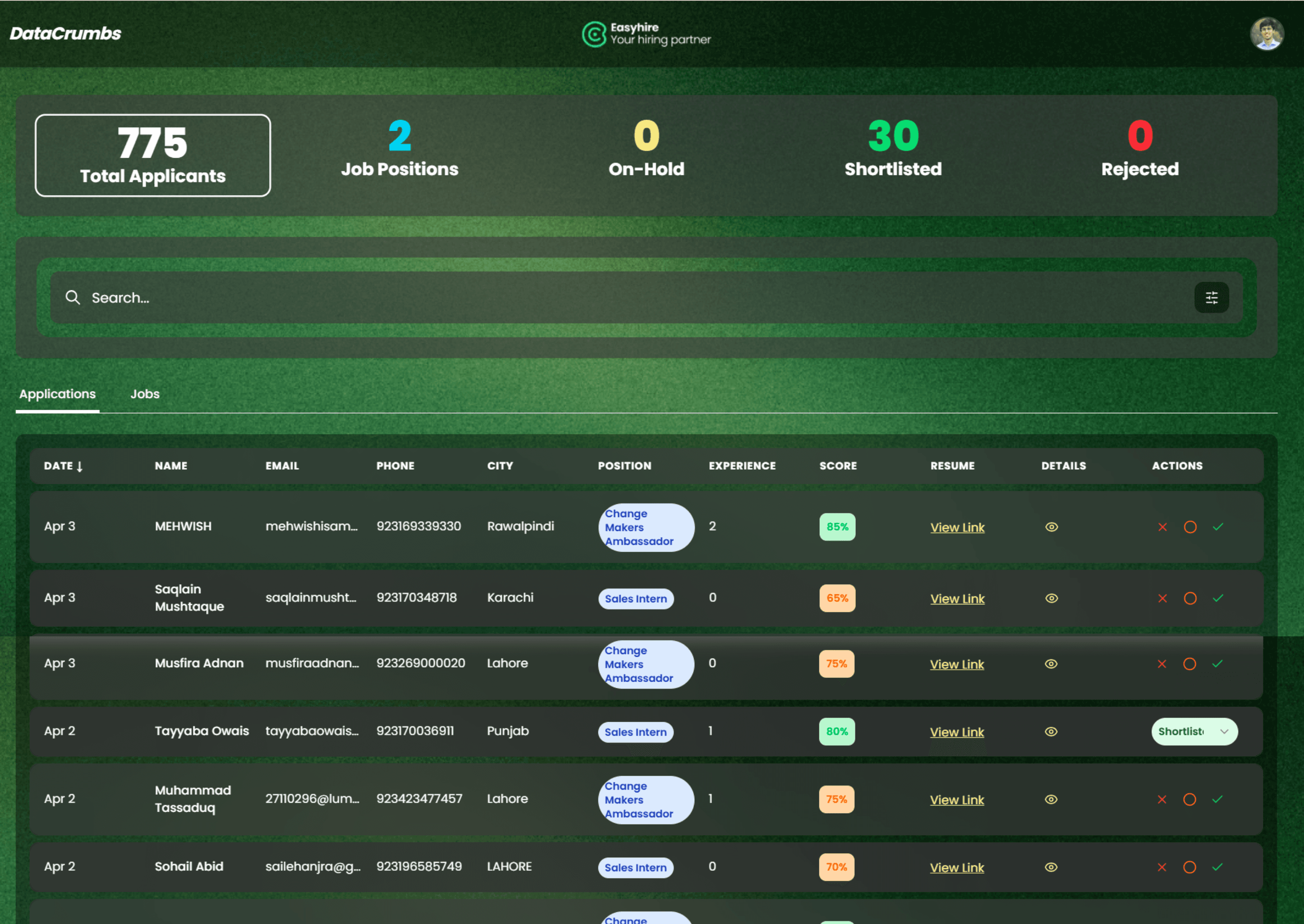Switch to the Jobs tab
Screen dimensions: 1304x924
pos(145,394)
